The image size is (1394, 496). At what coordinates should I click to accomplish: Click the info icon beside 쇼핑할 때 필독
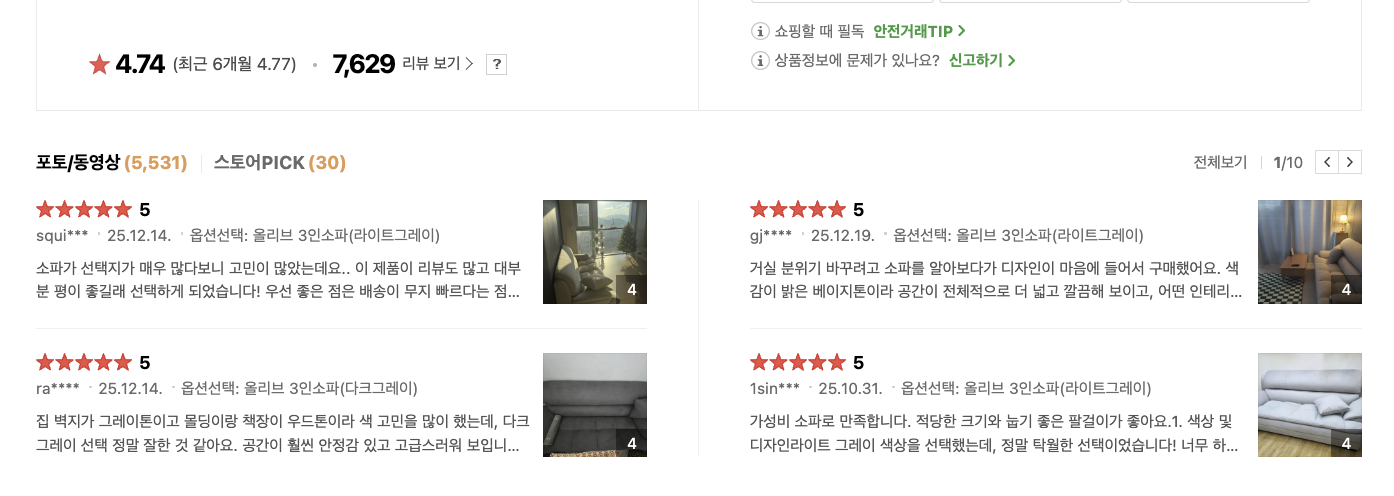tap(760, 31)
